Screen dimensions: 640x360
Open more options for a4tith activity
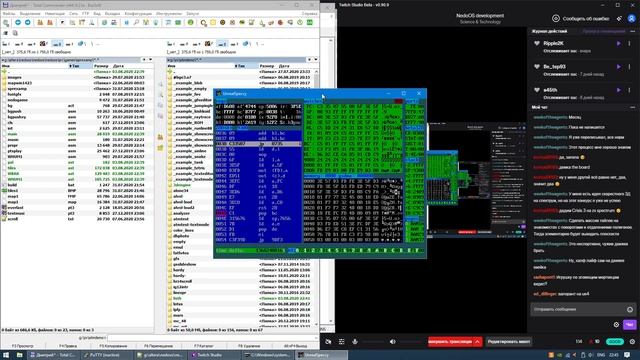point(629,90)
